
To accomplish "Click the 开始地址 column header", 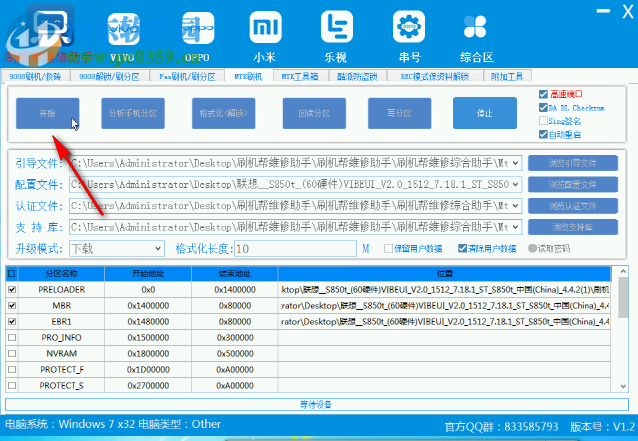I will (x=148, y=274).
